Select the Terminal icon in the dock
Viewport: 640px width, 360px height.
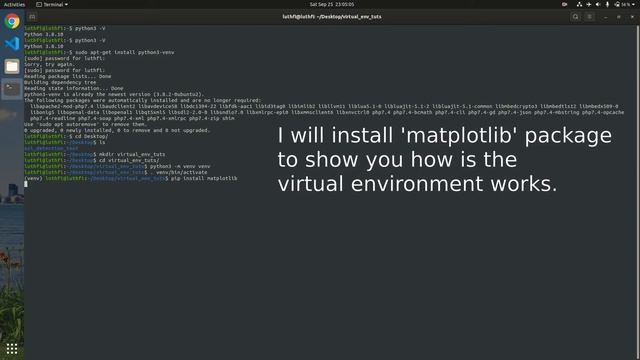pyautogui.click(x=12, y=89)
